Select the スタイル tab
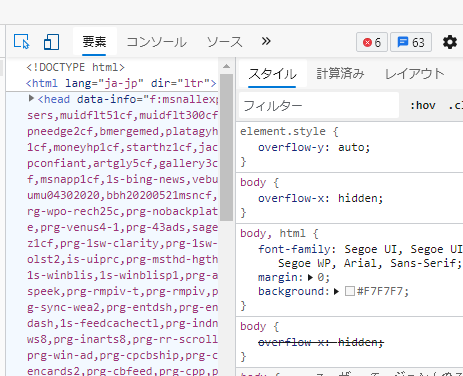The image size is (463, 376). [272, 74]
